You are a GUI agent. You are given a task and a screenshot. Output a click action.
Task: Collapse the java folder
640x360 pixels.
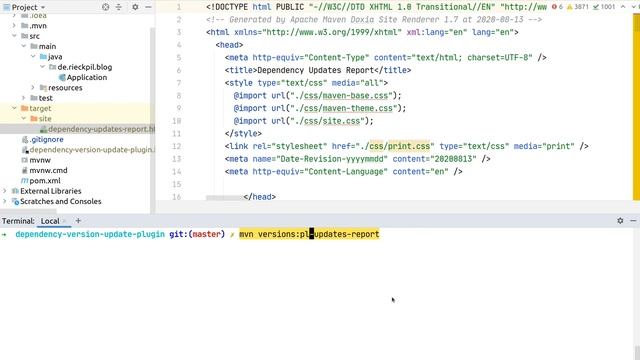pyautogui.click(x=33, y=56)
